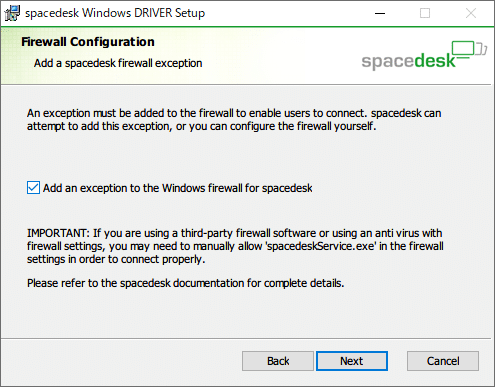Click 'Add a spacedesk firewall exception' subtitle
The height and width of the screenshot is (387, 495).
[x=118, y=63]
